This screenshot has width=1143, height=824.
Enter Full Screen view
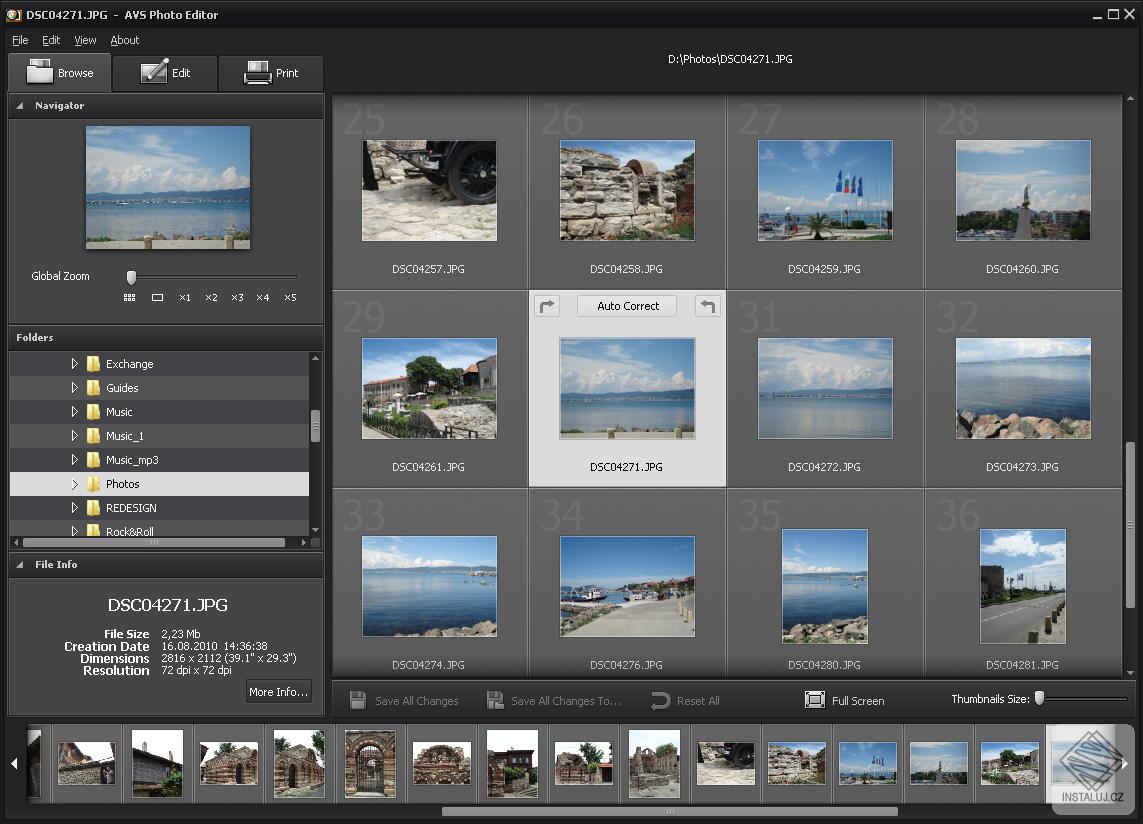click(844, 700)
